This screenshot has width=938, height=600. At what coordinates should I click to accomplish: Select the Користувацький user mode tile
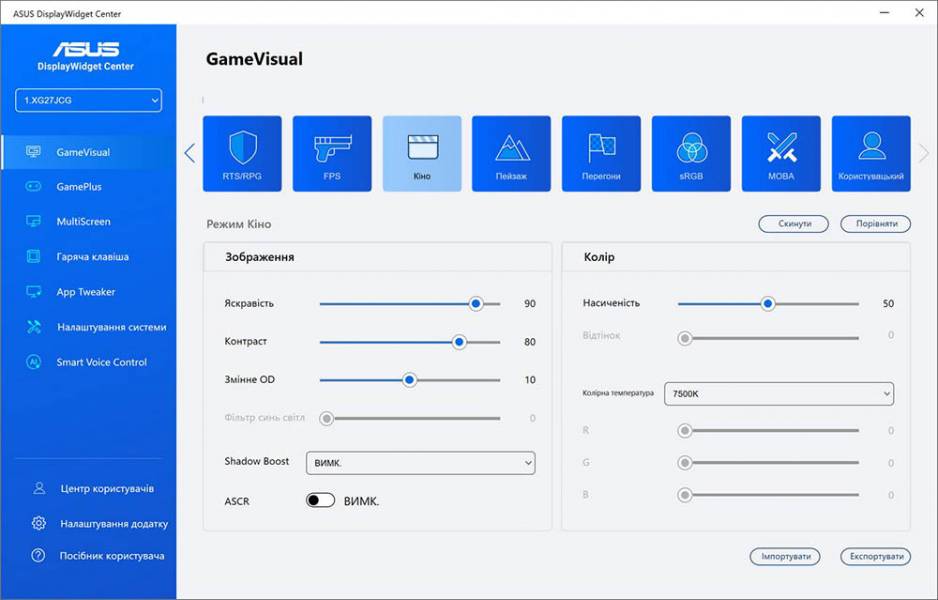[x=871, y=154]
